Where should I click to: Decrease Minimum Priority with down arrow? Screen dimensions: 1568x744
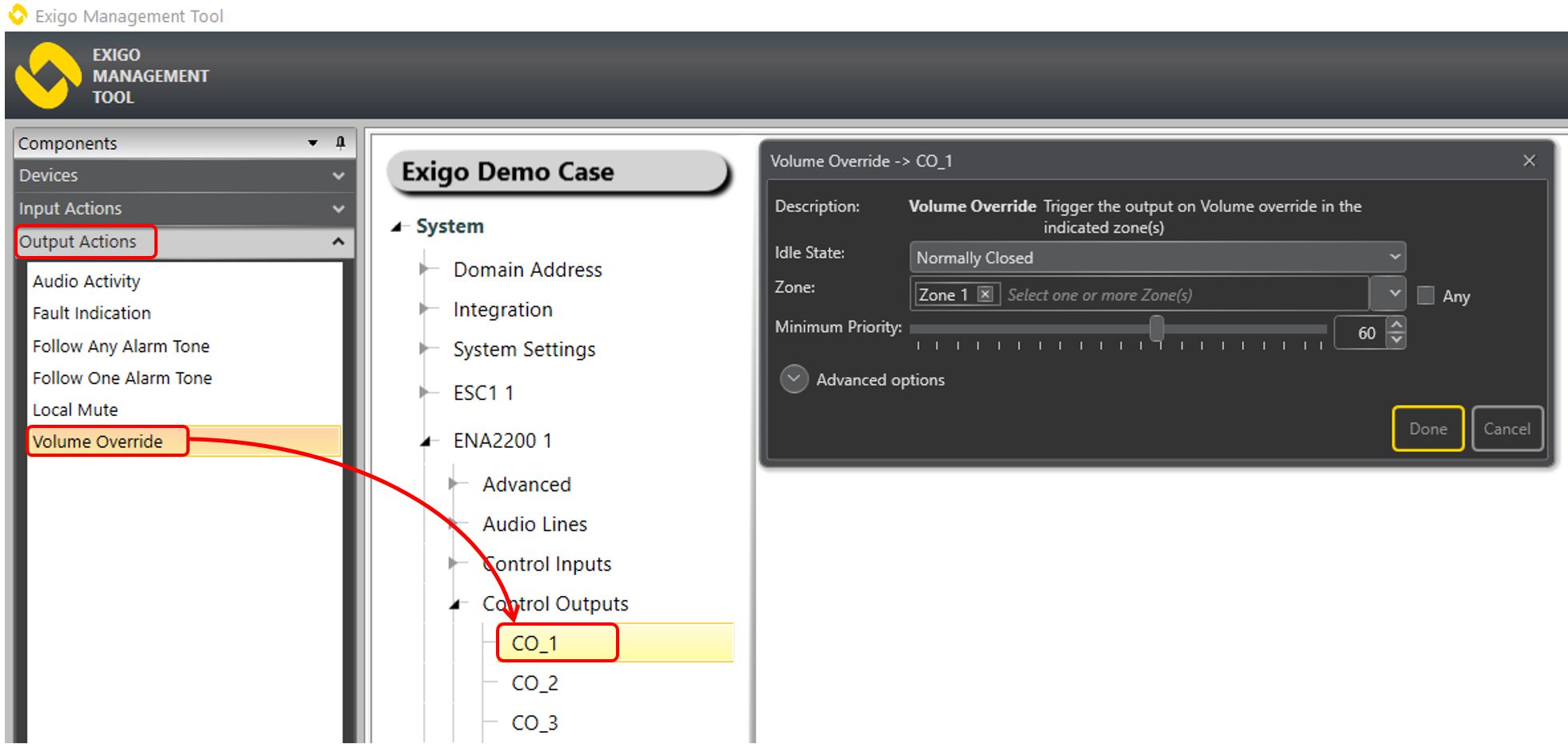point(1396,341)
